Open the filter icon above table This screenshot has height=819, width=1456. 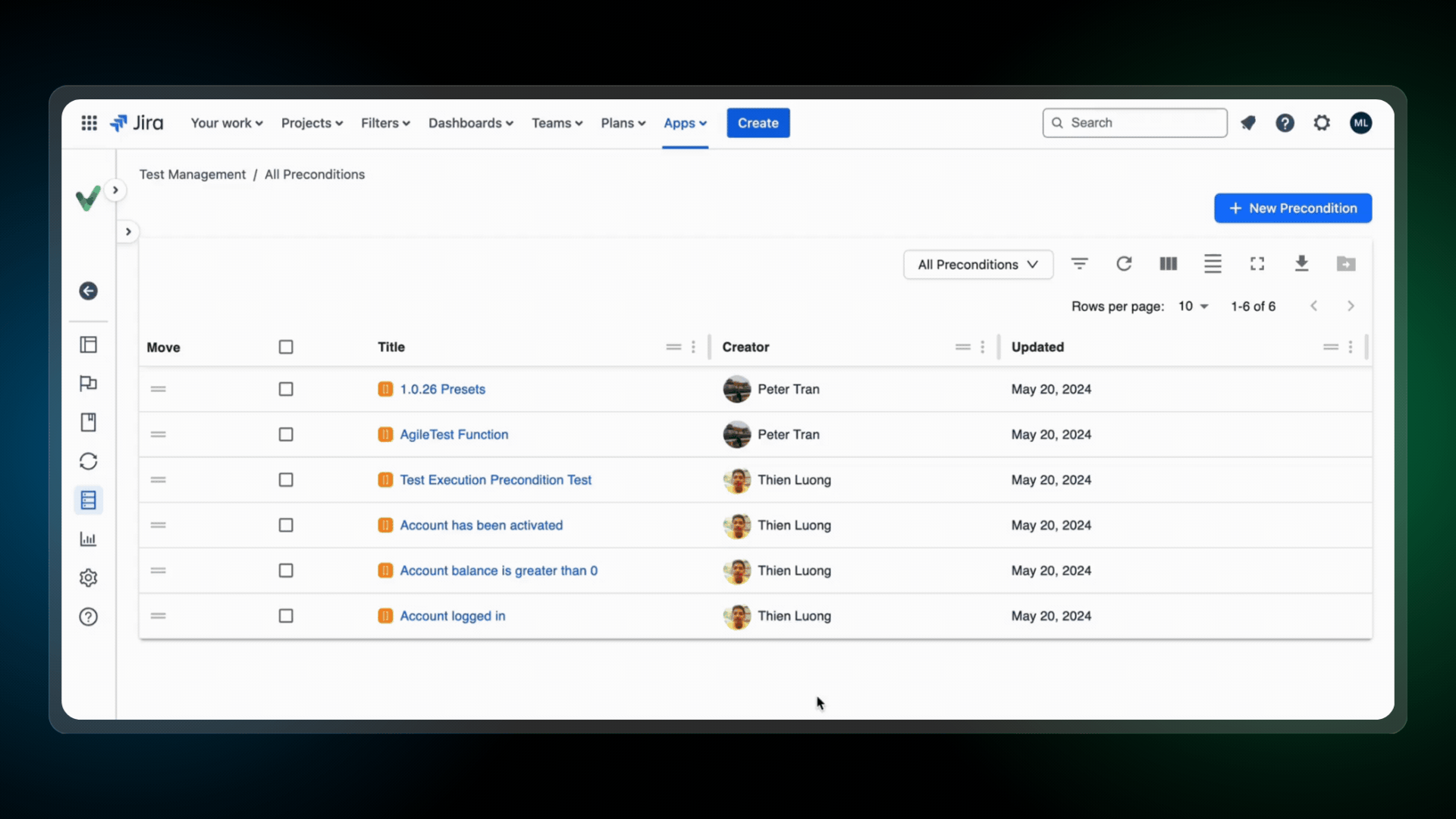click(1079, 264)
